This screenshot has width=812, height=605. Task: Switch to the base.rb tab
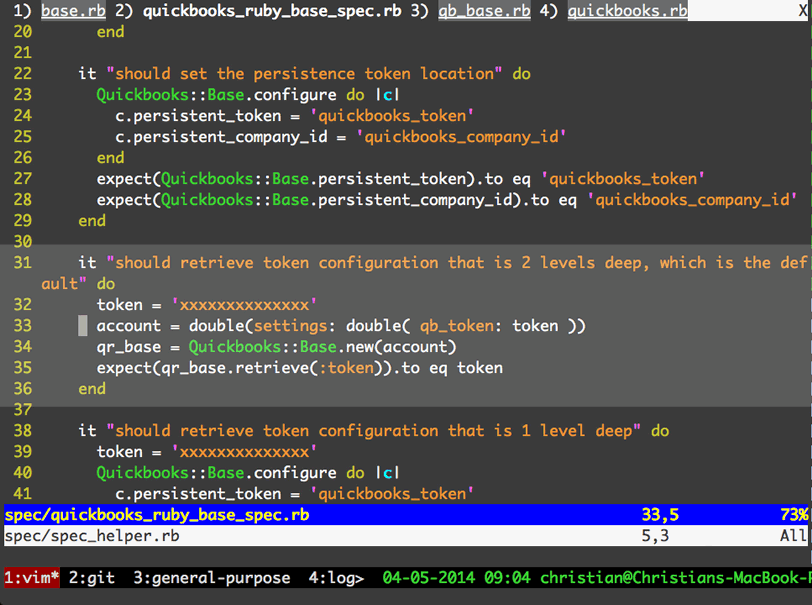[73, 10]
